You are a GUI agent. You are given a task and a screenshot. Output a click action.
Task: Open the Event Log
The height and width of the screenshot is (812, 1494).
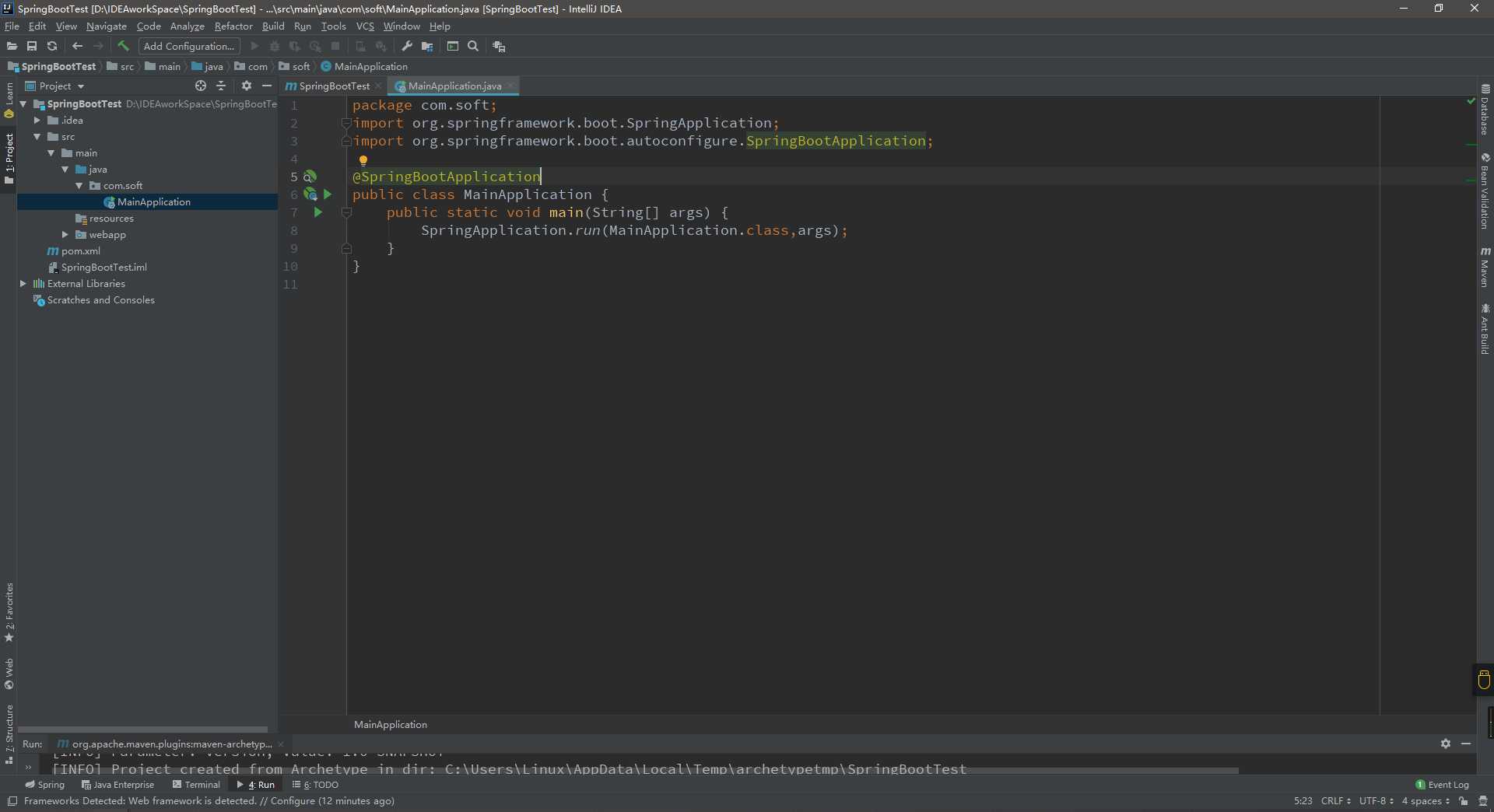point(1443,785)
